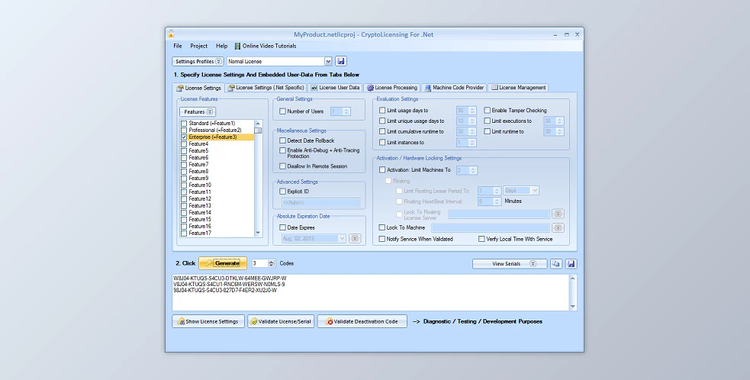Expand the Normal License profile combo box

328,61
